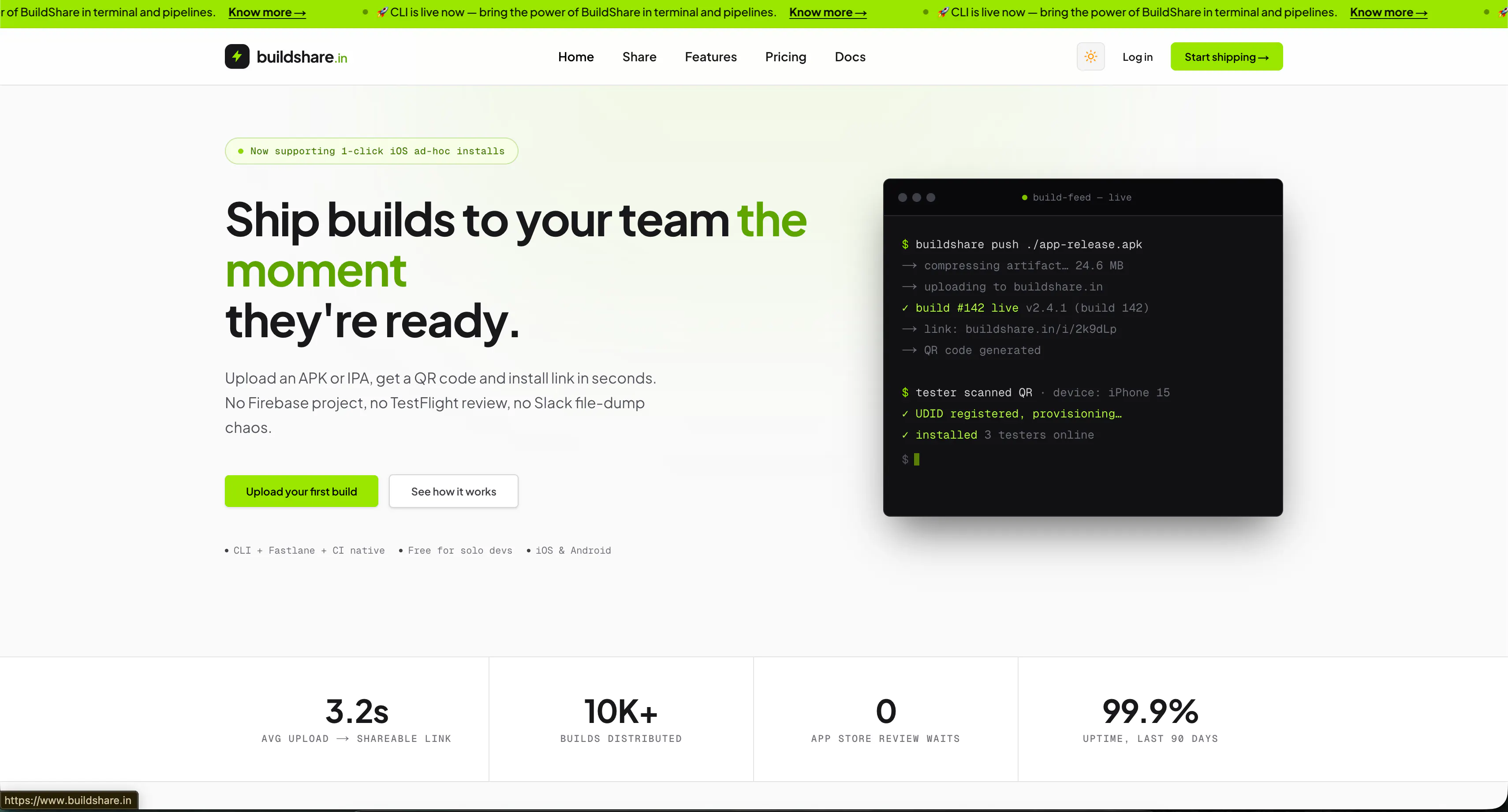Click 'build #142 live' line
This screenshot has width=1508, height=812.
coord(1025,307)
